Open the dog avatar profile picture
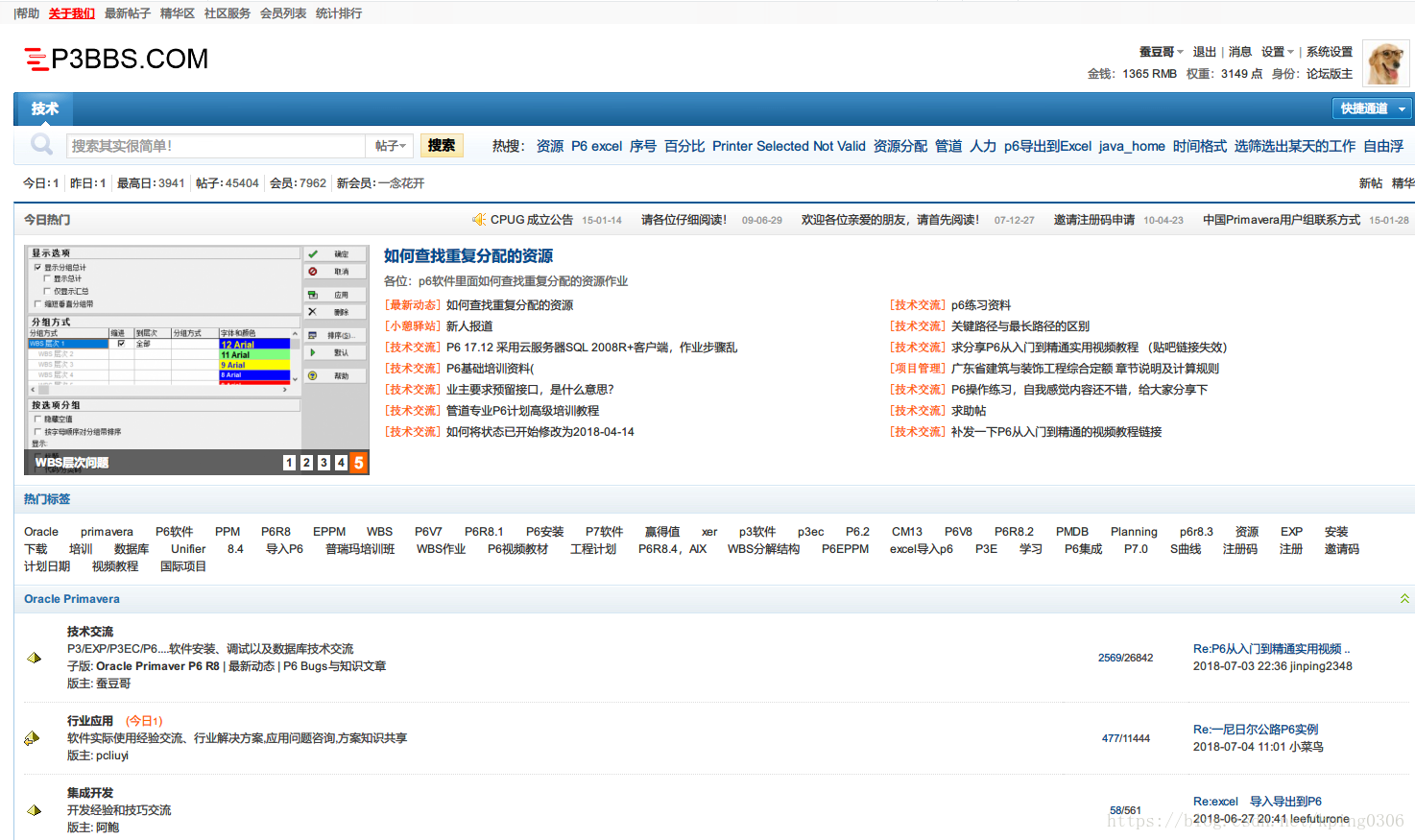The height and width of the screenshot is (840, 1415). pyautogui.click(x=1386, y=63)
